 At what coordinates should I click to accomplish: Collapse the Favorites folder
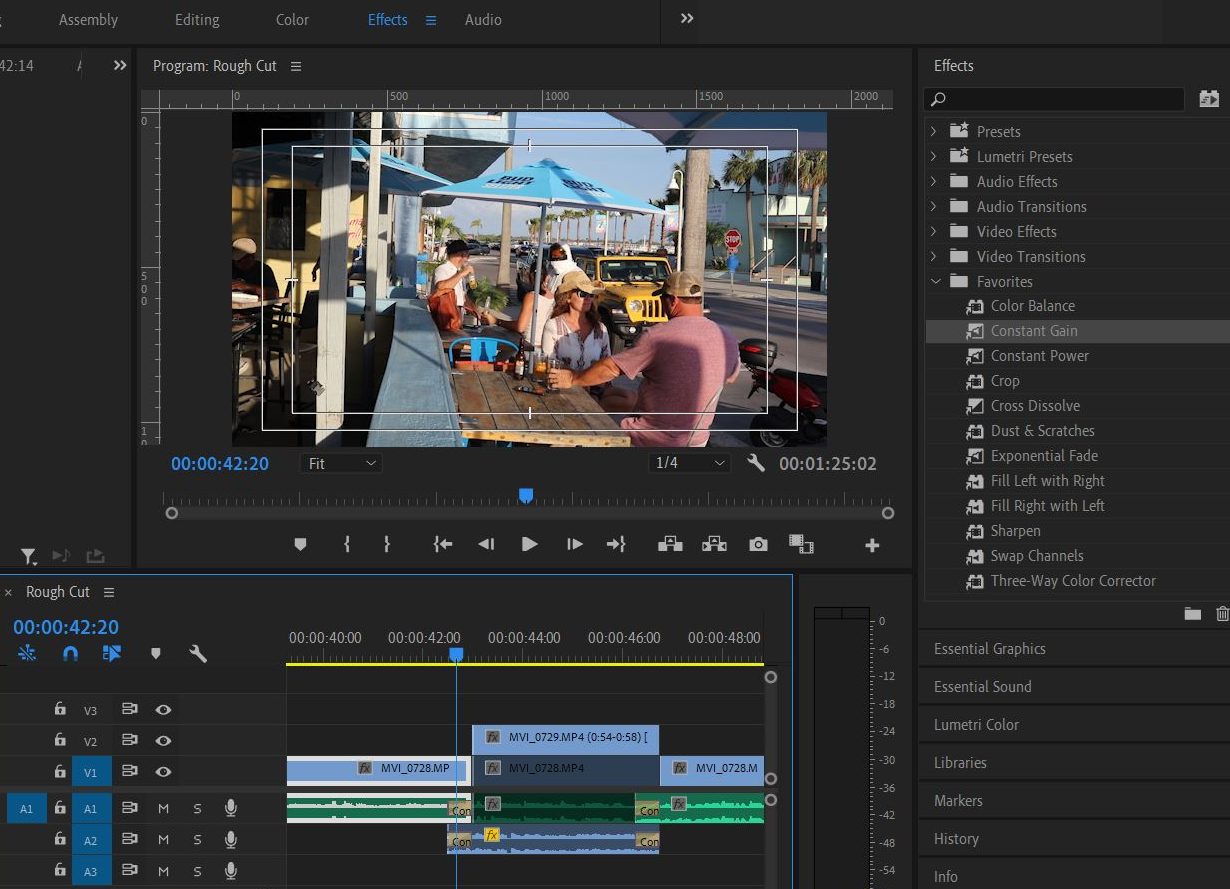click(935, 281)
